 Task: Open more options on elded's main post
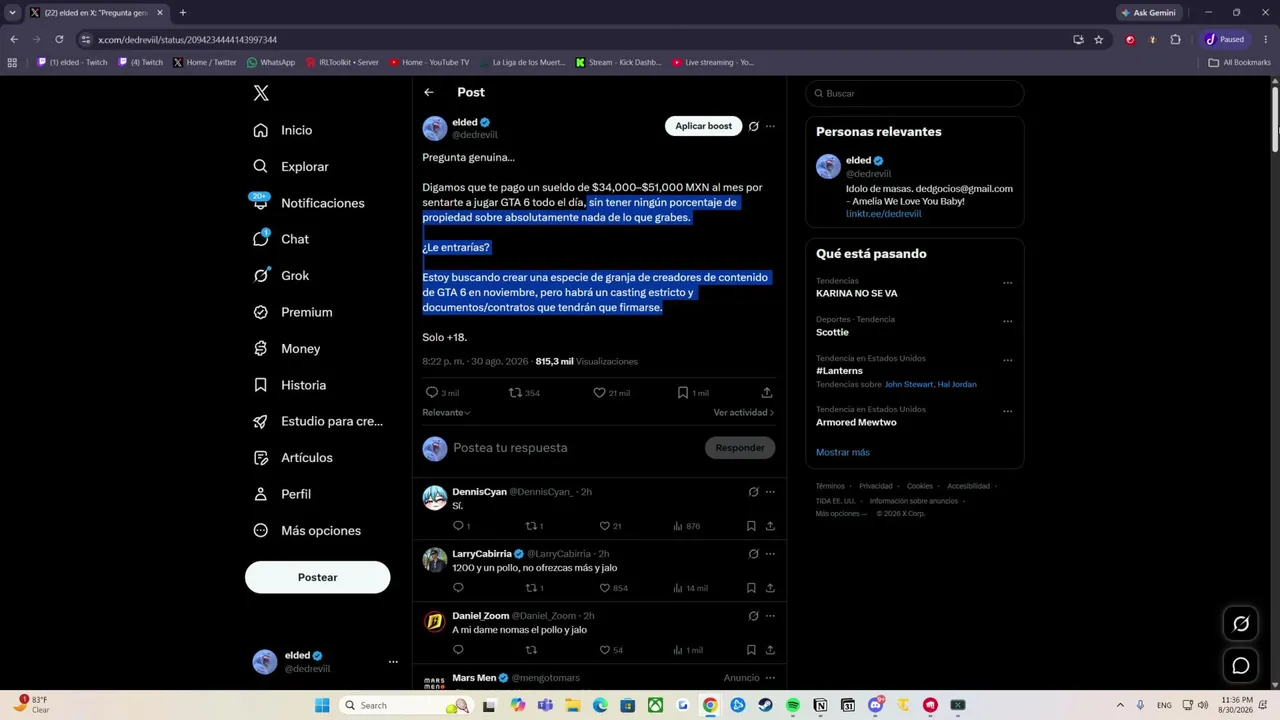tap(770, 126)
